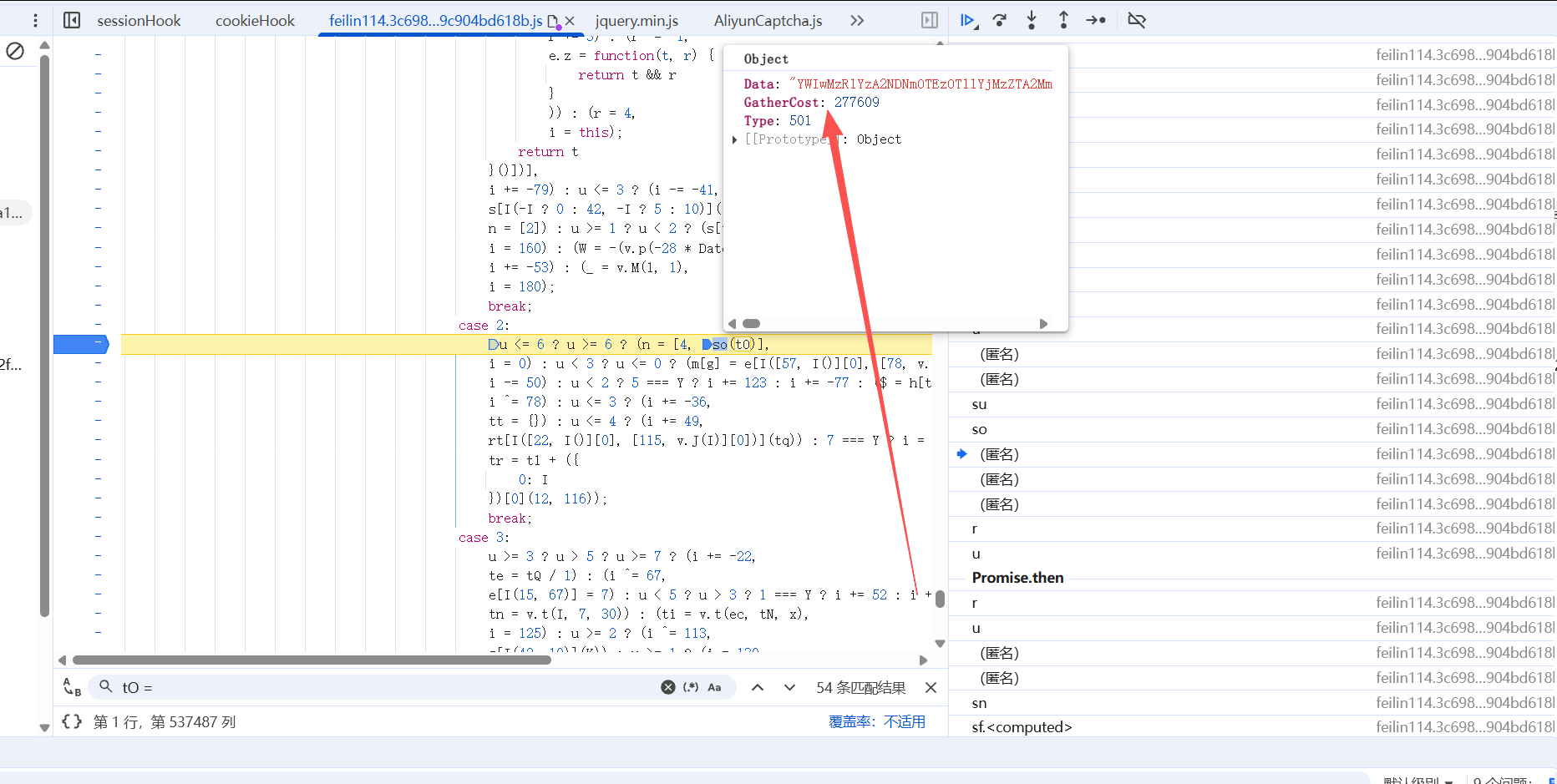
Task: Open the AliyunCaptcha.js tab
Action: point(768,21)
